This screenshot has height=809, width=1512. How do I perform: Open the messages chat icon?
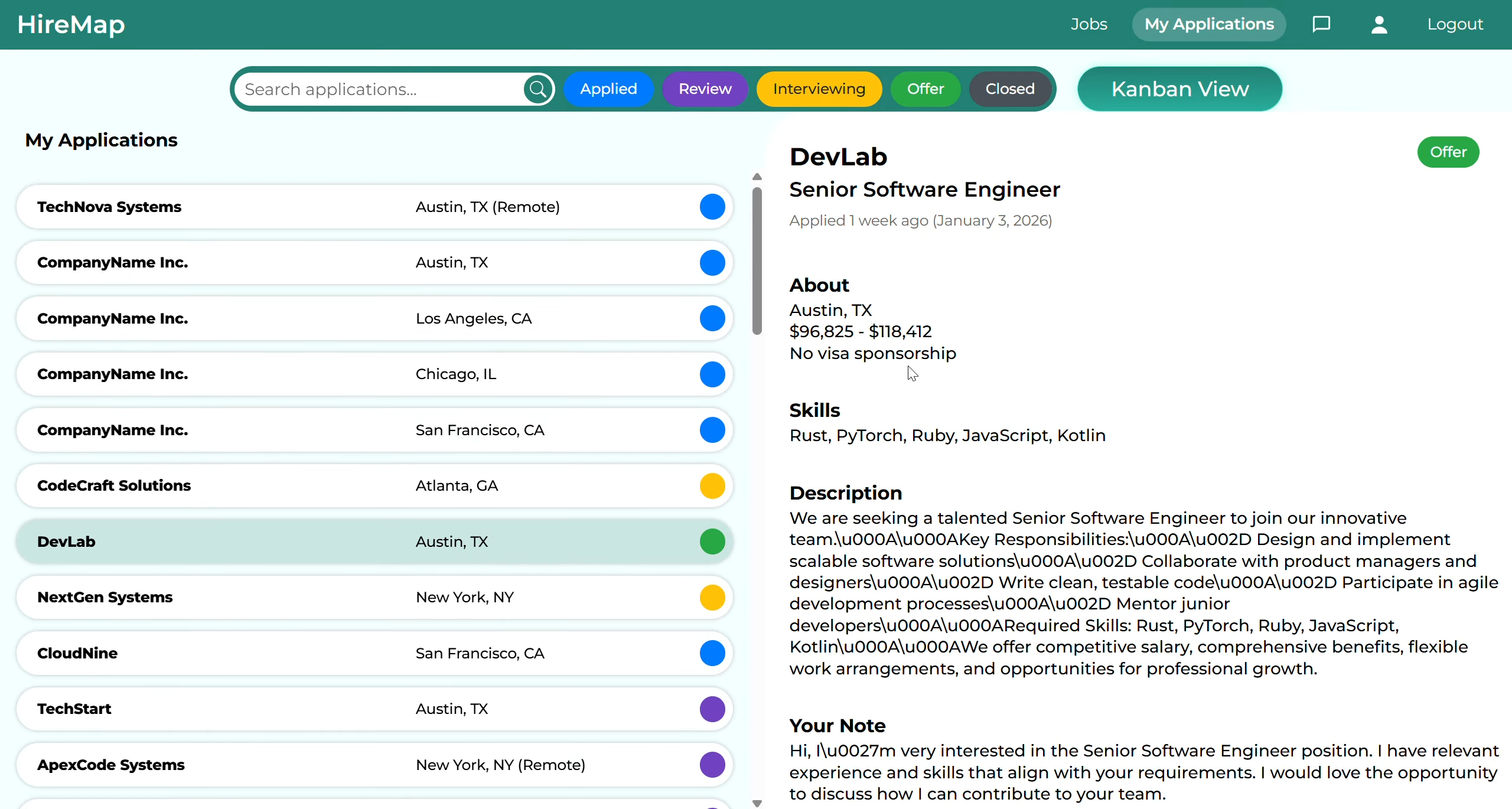[1321, 24]
